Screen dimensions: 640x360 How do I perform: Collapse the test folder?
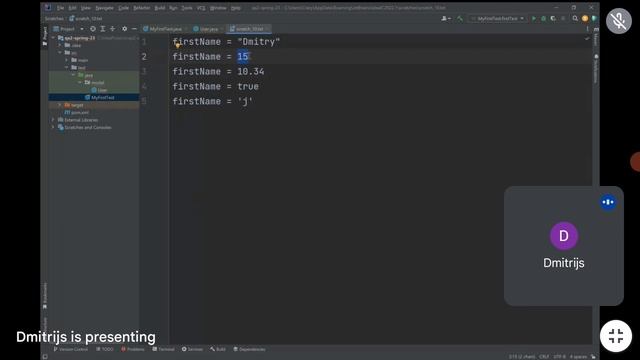pyautogui.click(x=67, y=67)
